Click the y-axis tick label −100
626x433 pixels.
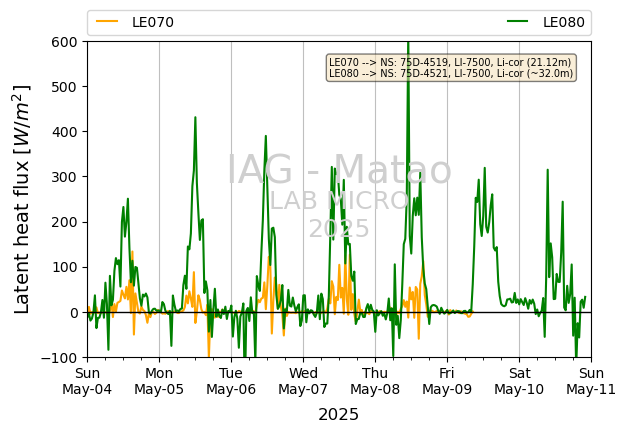[59, 358]
